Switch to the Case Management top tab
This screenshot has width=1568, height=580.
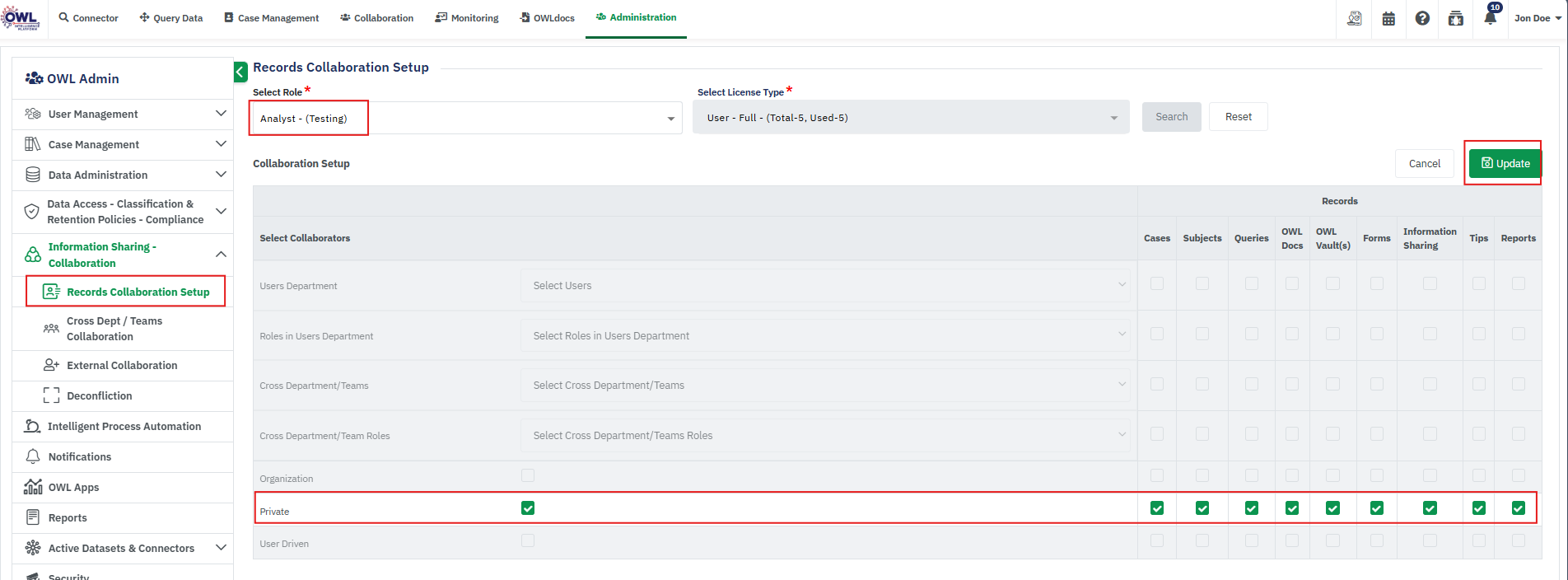point(271,18)
